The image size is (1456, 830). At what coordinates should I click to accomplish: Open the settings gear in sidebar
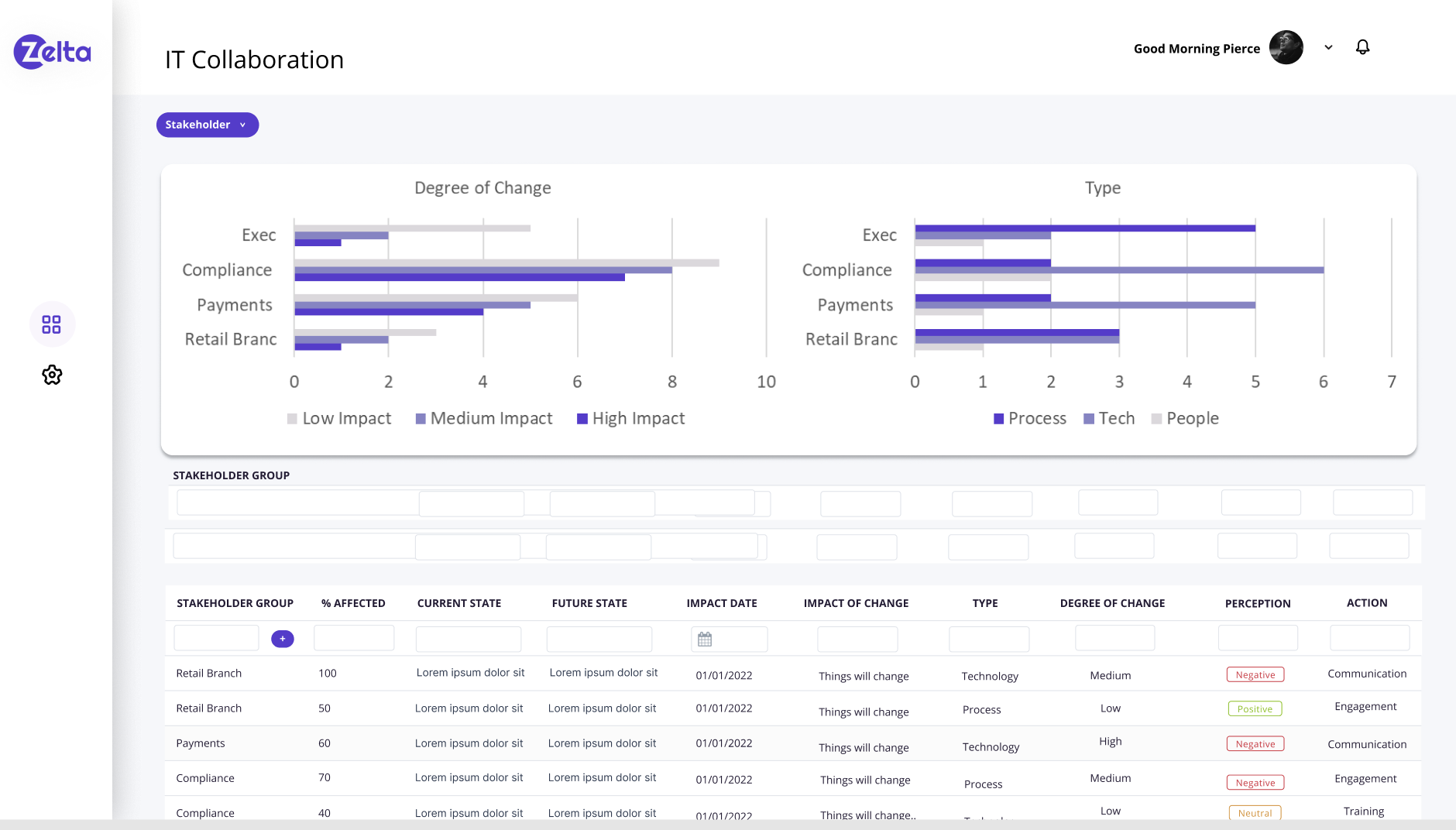click(52, 376)
